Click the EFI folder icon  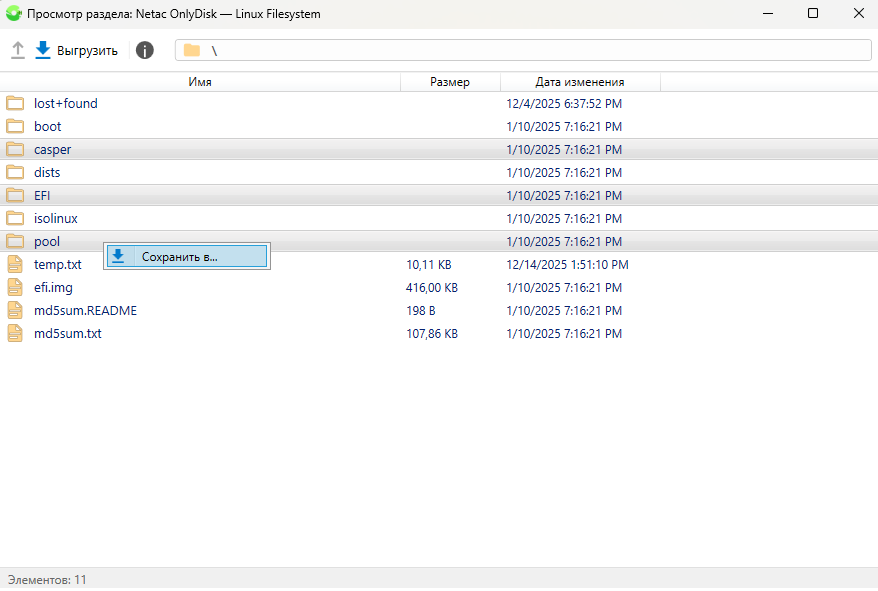click(x=15, y=195)
